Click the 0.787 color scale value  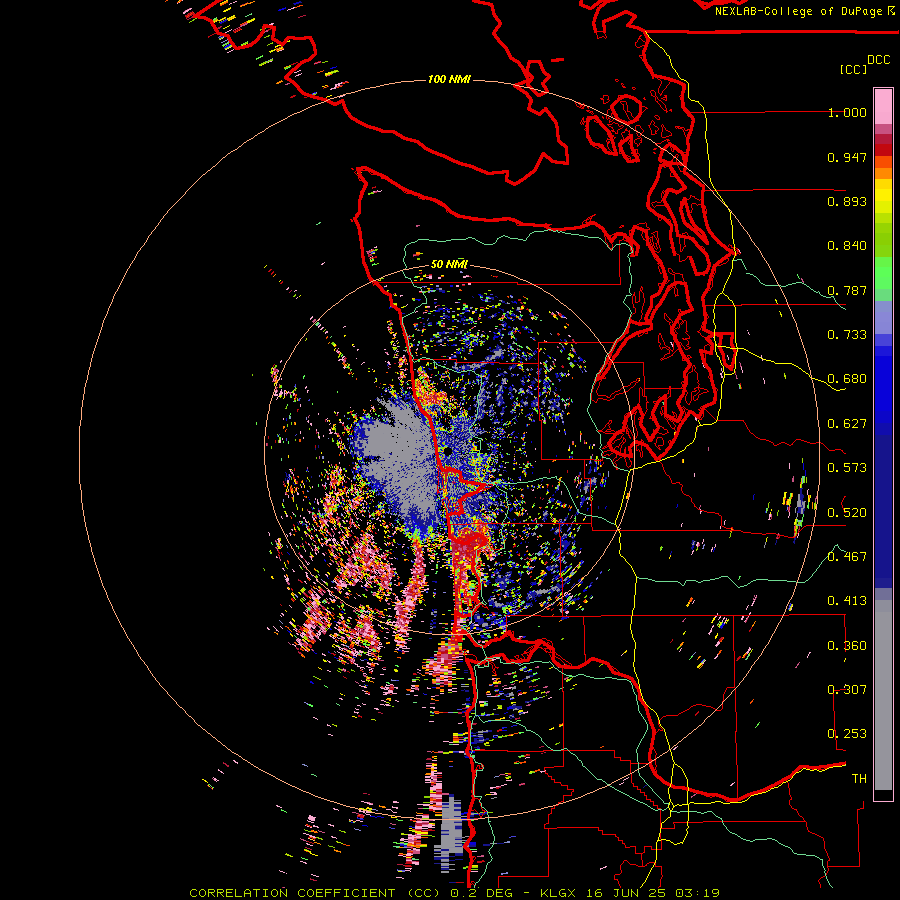coord(847,290)
